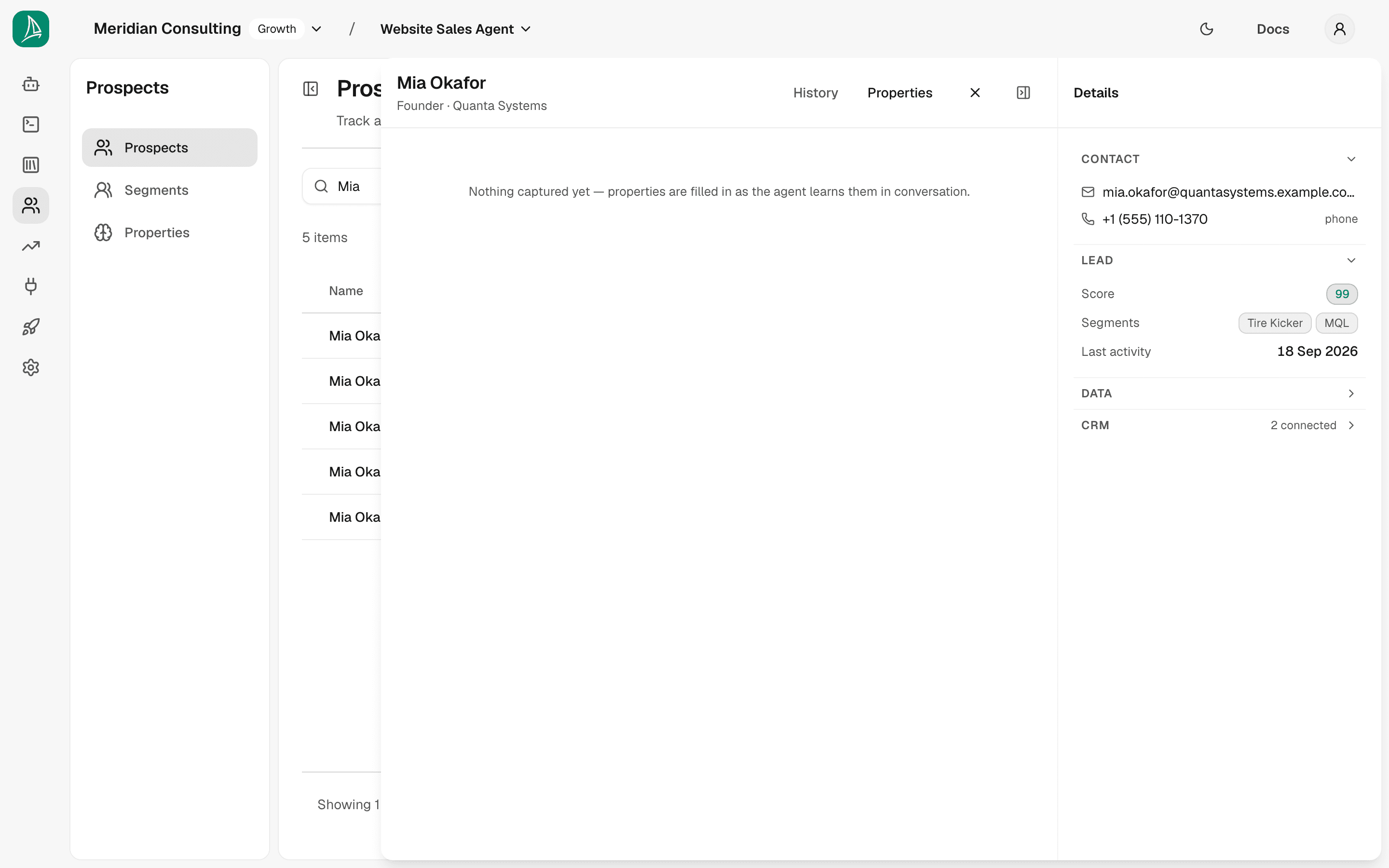This screenshot has height=868, width=1389.
Task: Click the email envelope icon
Action: tap(1088, 192)
